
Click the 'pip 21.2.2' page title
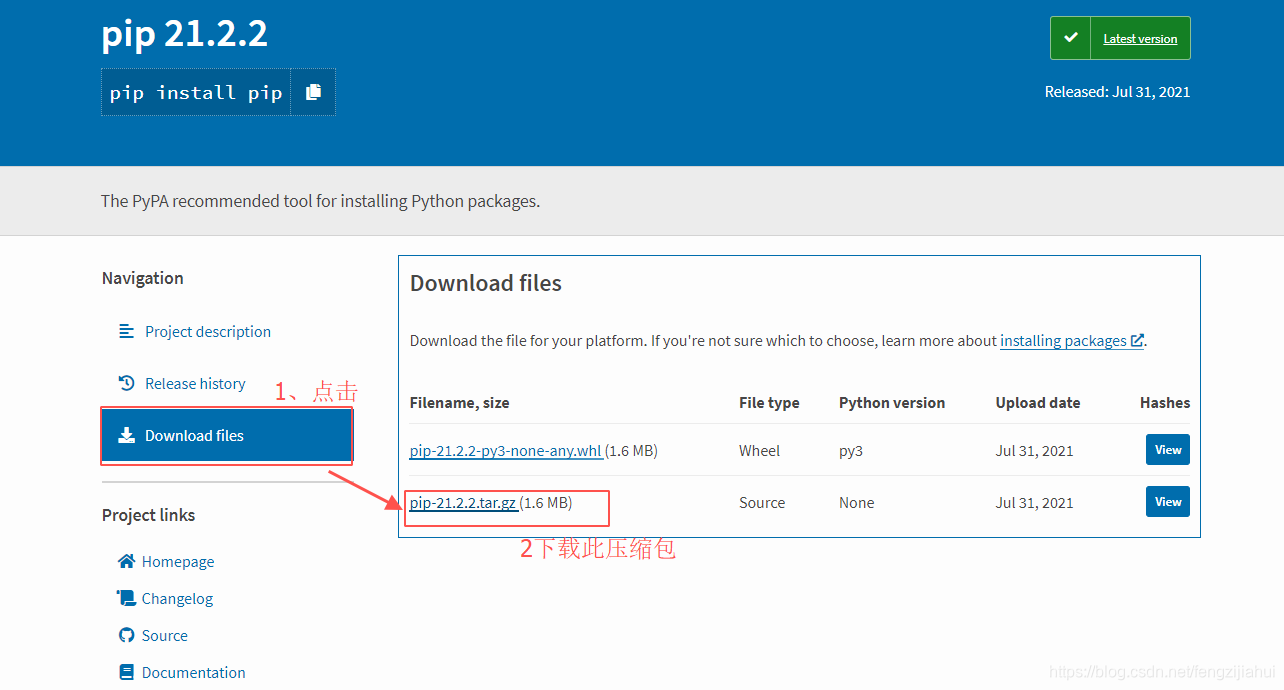(185, 34)
